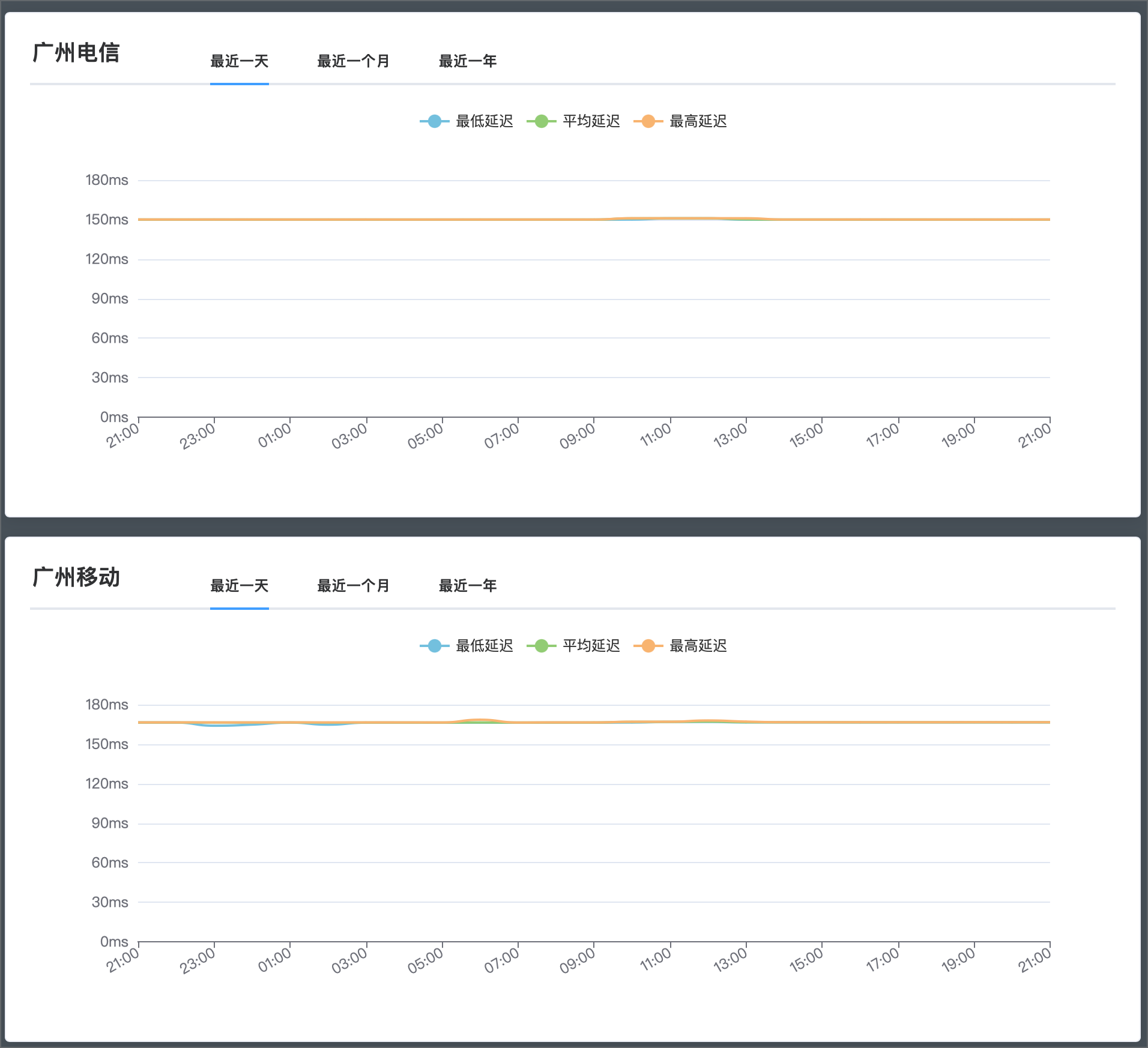Hide 最低延迟 series via label in 广州电信

pyautogui.click(x=484, y=121)
